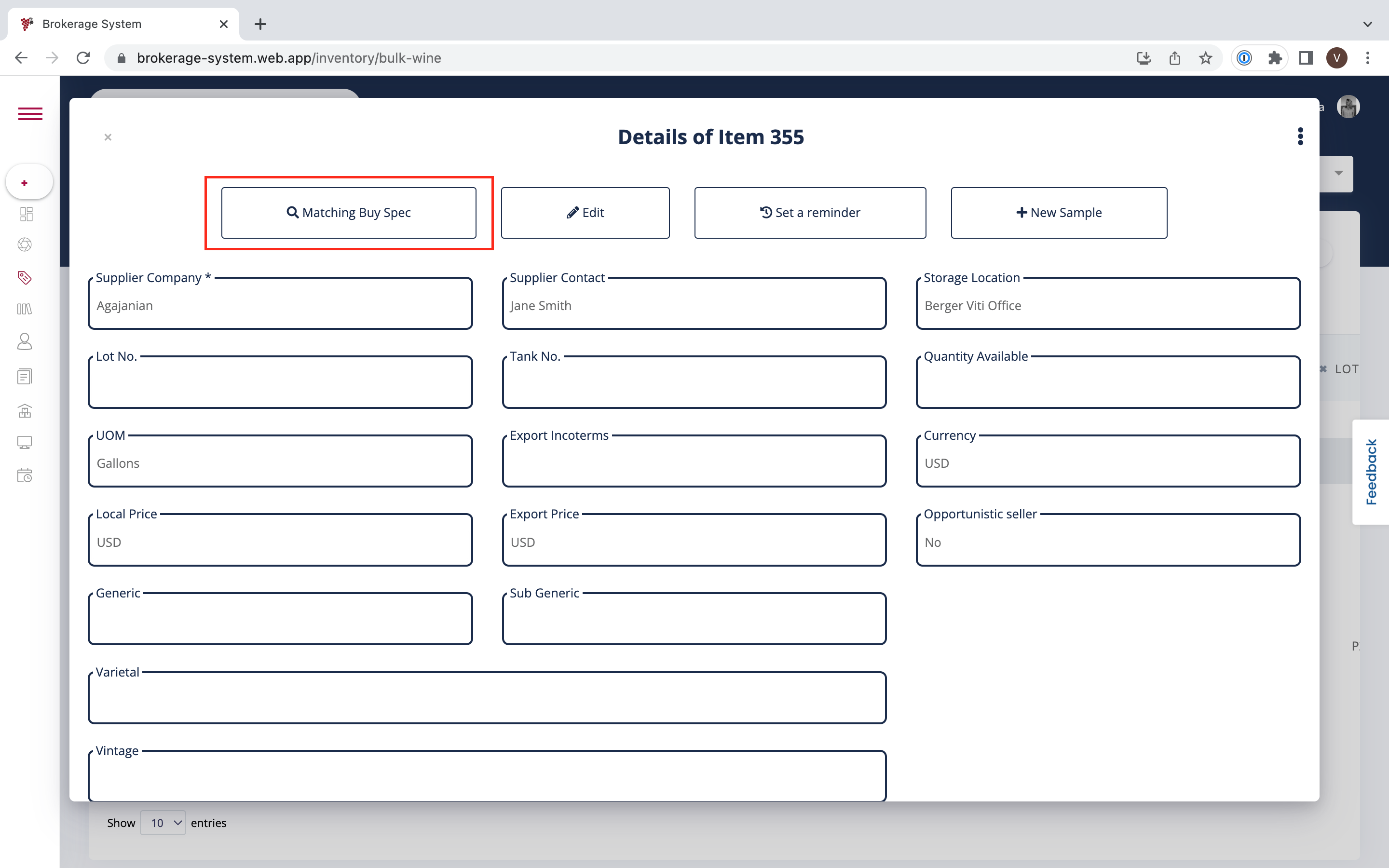Open the hamburger sidebar menu
The image size is (1389, 868).
pos(30,114)
